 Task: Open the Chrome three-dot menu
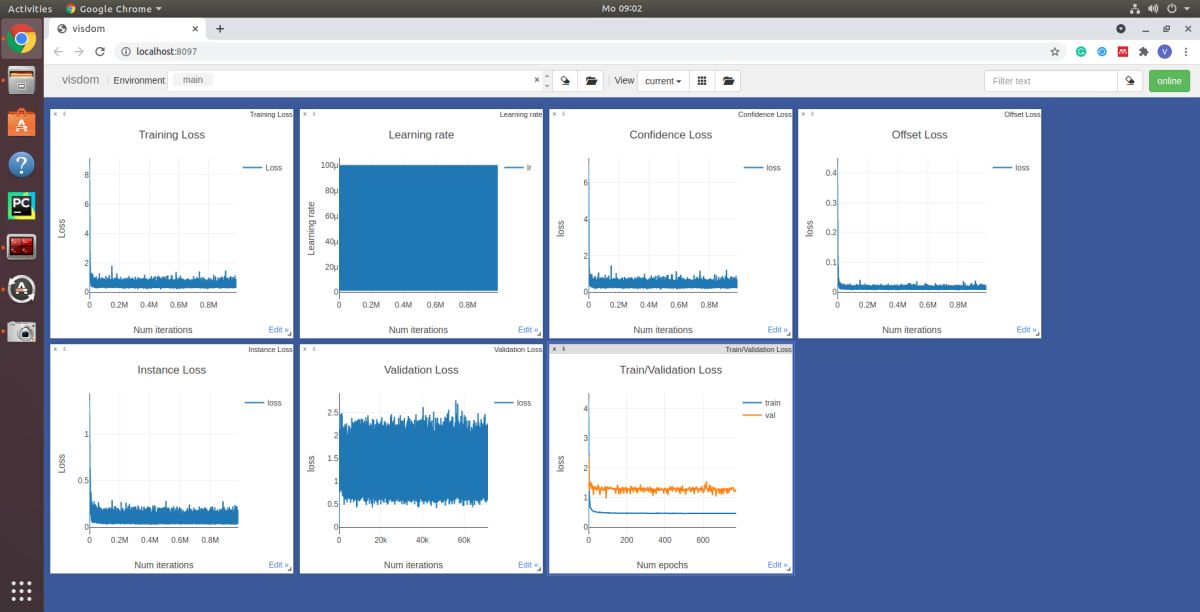coord(1186,51)
